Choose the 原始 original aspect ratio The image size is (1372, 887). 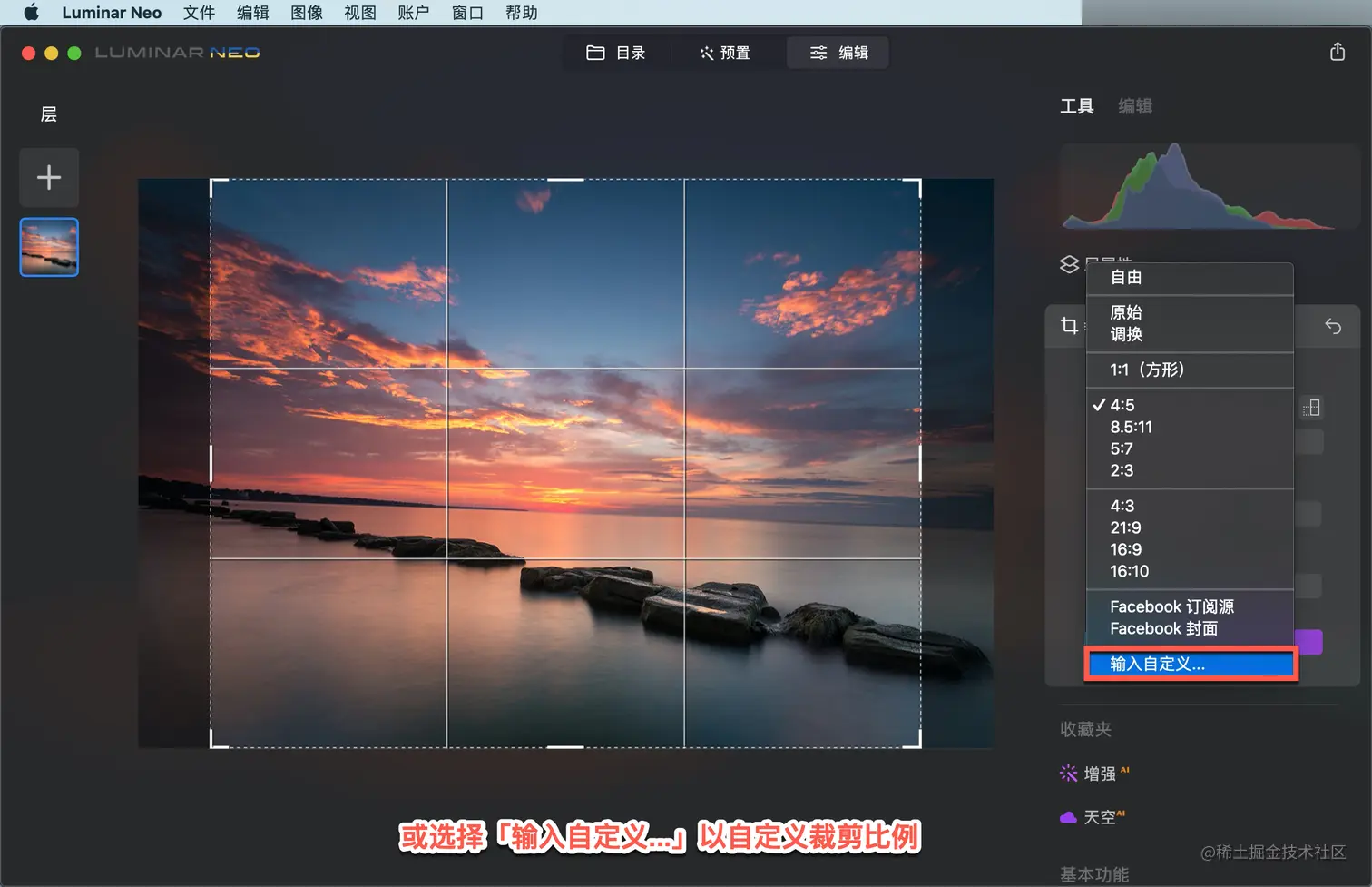[1190, 312]
